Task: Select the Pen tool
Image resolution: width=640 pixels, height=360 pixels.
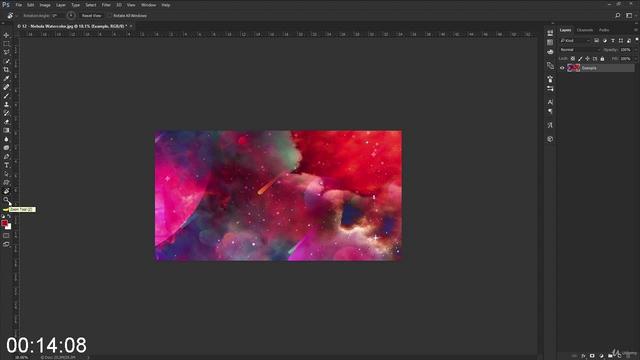Action: click(6, 157)
